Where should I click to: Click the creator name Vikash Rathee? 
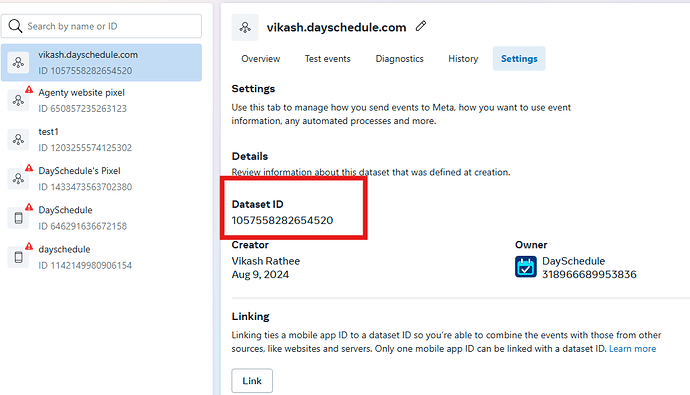pyautogui.click(x=266, y=261)
